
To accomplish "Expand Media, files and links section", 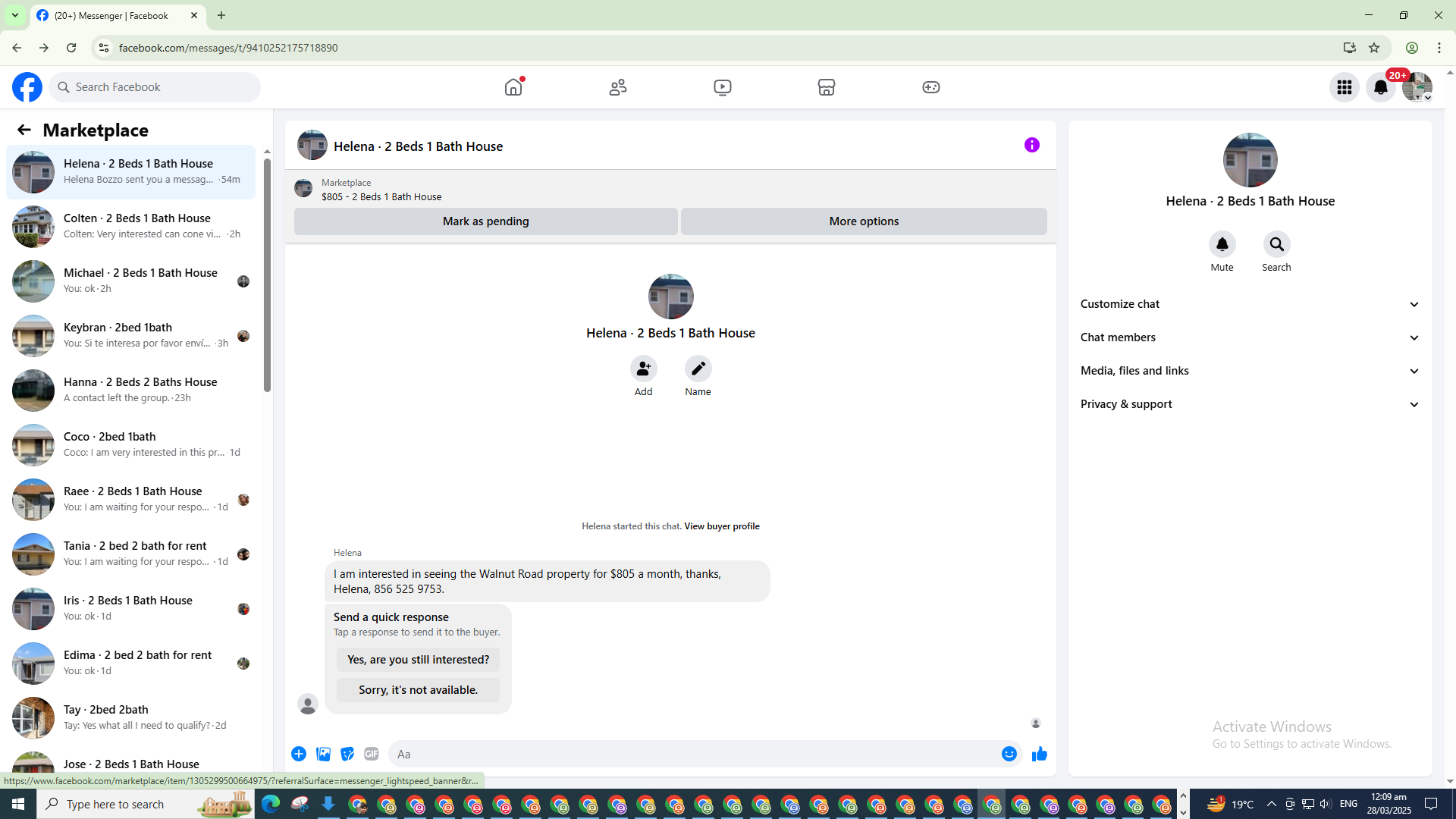I will point(1250,371).
